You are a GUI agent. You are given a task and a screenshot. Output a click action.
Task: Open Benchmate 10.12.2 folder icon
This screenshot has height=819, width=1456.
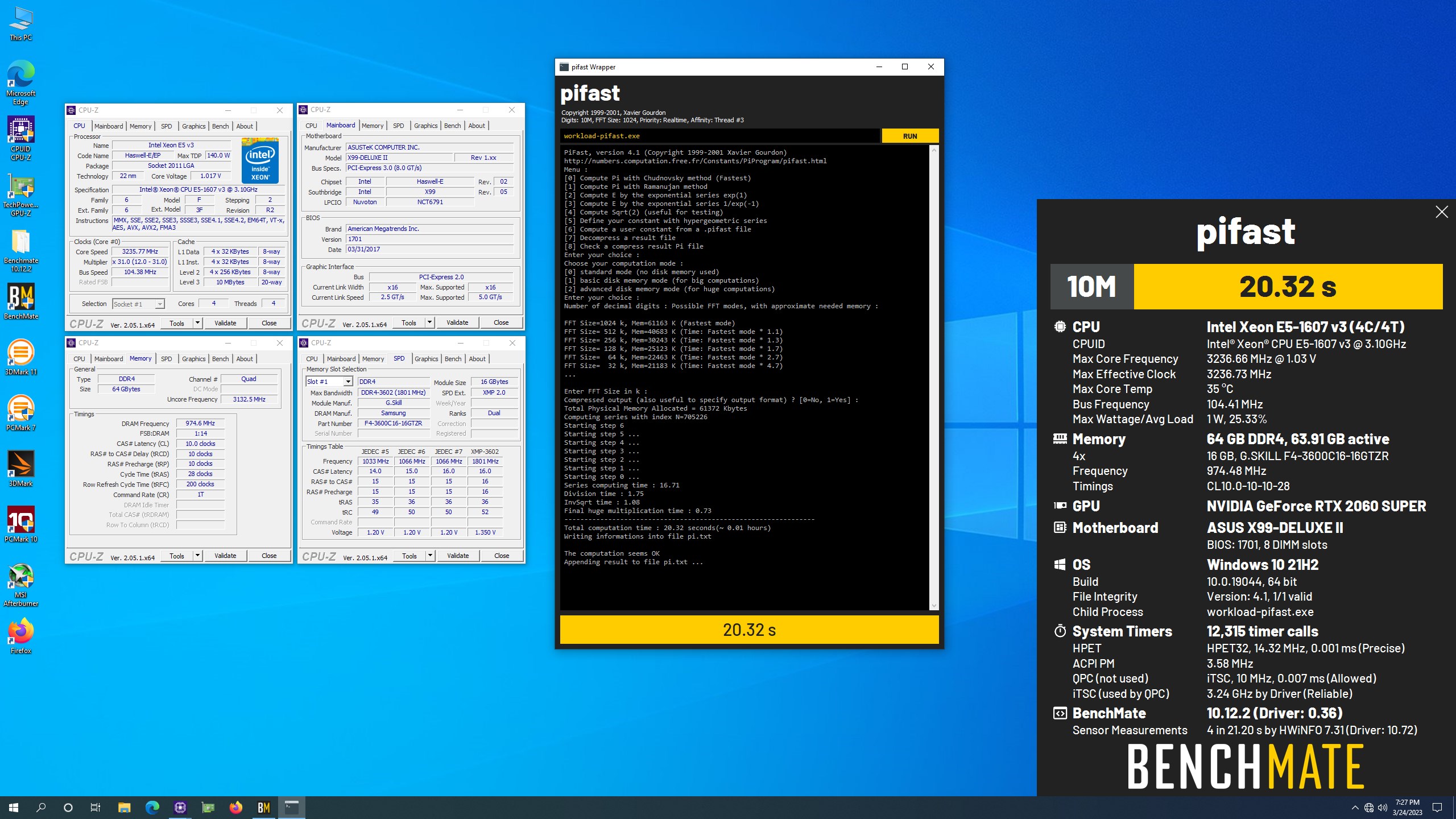[x=21, y=250]
